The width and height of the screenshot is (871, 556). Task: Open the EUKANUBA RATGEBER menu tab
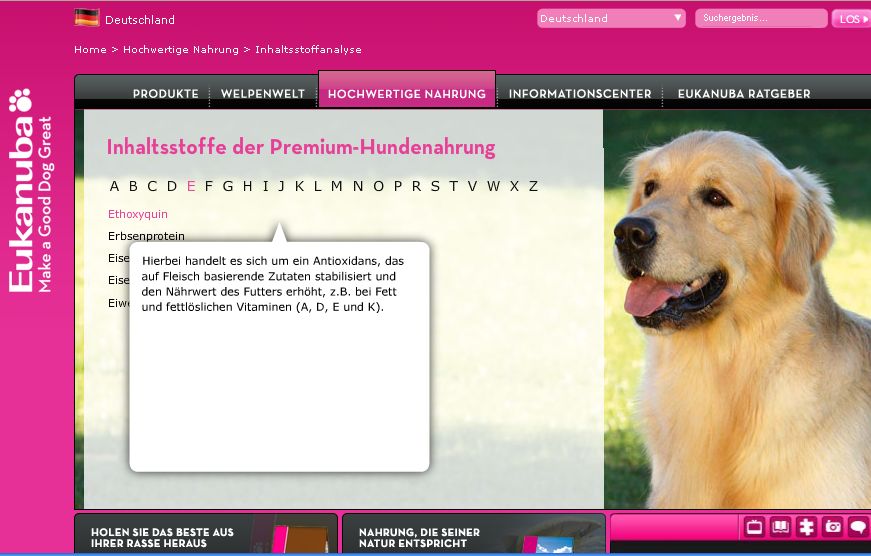(x=744, y=94)
